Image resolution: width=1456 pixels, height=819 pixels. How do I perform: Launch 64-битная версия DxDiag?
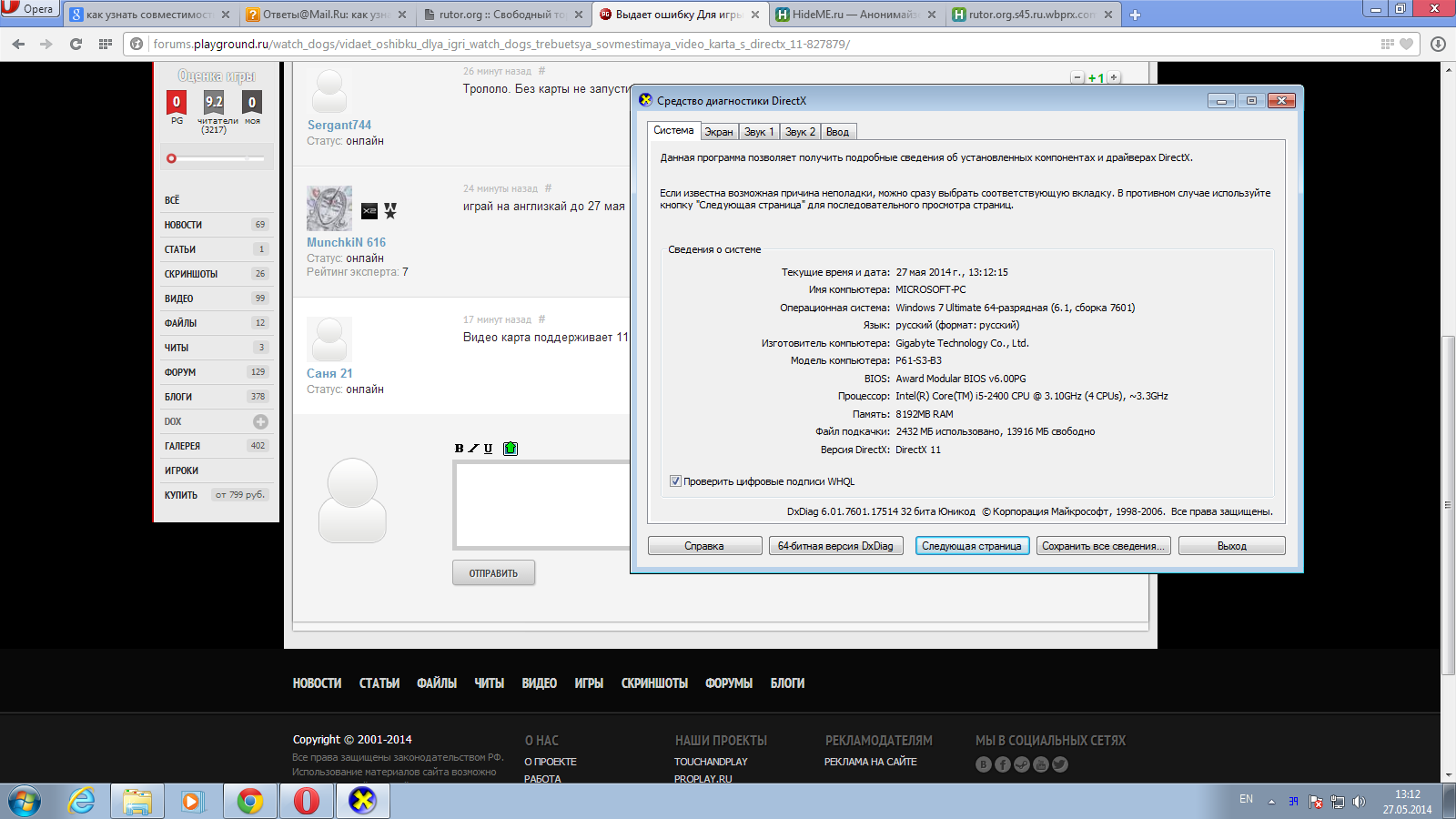tap(835, 546)
